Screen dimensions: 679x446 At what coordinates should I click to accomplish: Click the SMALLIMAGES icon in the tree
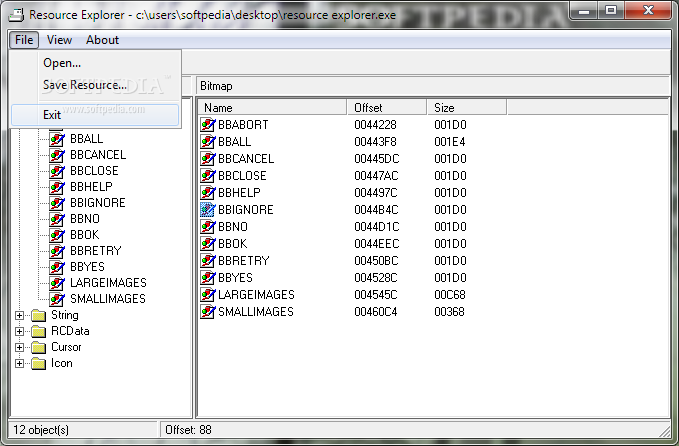[57, 299]
